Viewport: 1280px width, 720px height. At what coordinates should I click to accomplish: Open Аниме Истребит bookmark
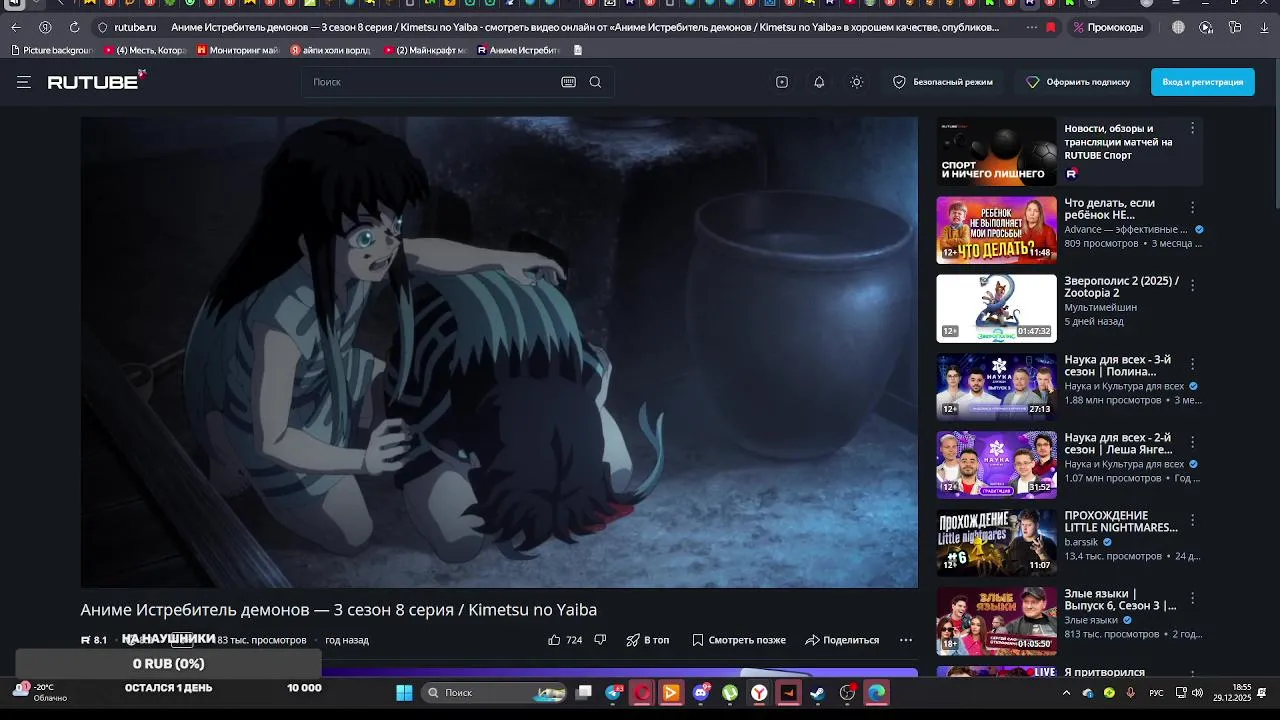[x=519, y=50]
